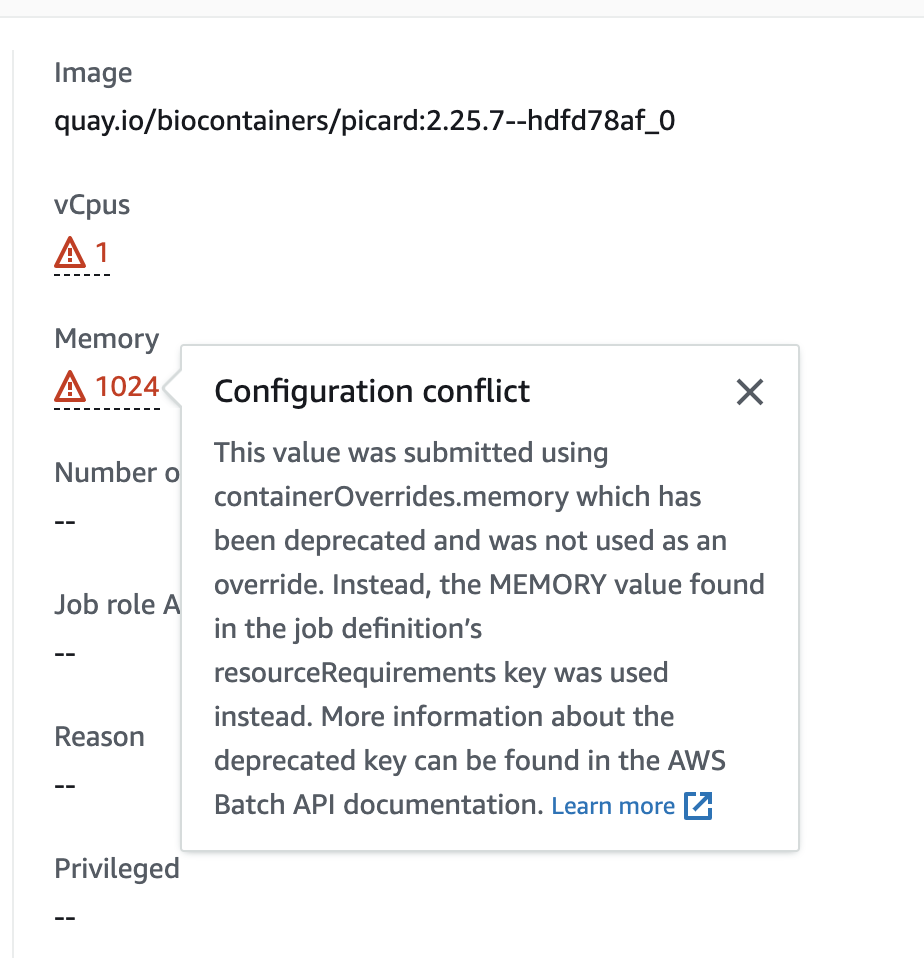The image size is (924, 958).
Task: Click the vCpus section heading
Action: pyautogui.click(x=91, y=204)
